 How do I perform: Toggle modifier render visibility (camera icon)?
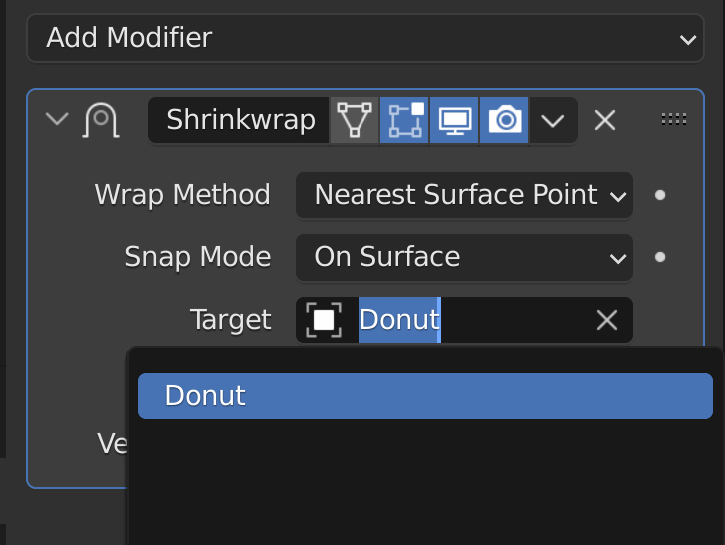tap(504, 120)
